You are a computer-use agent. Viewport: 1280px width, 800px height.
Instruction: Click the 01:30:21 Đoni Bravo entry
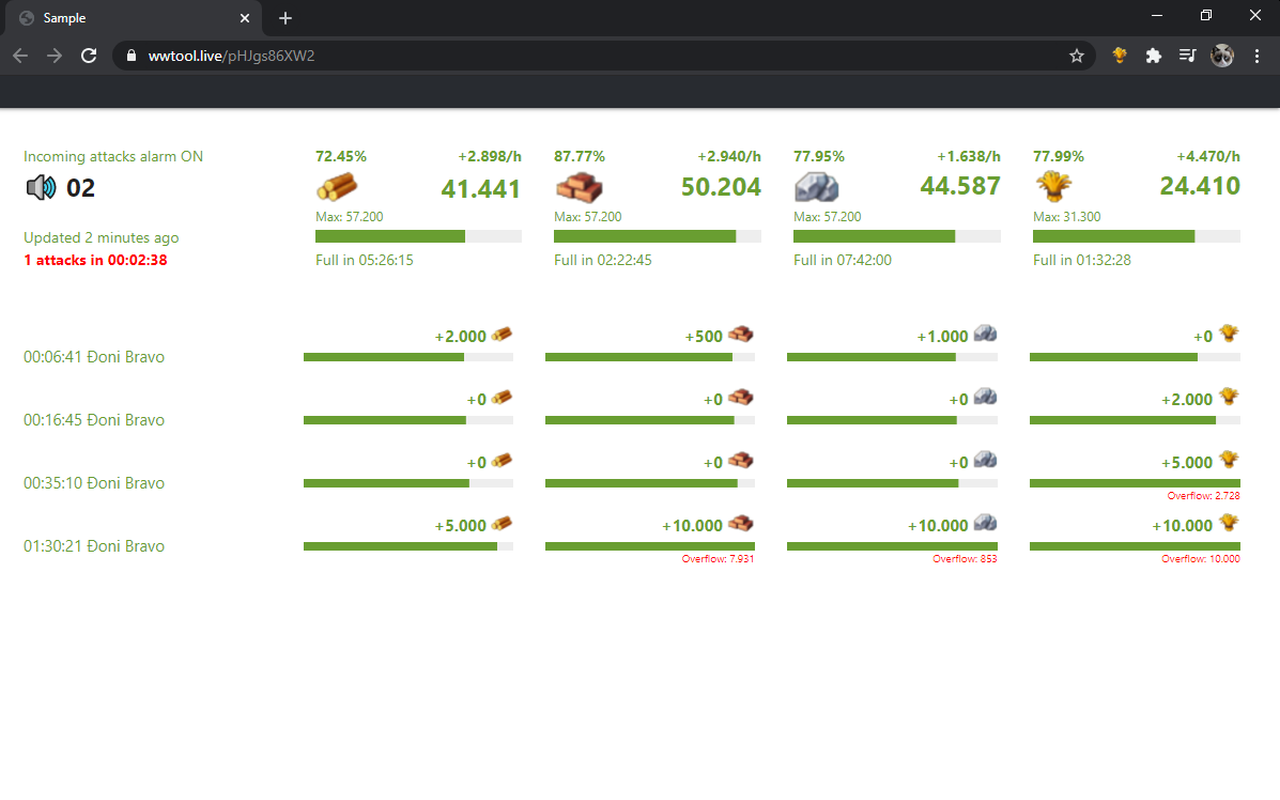94,546
